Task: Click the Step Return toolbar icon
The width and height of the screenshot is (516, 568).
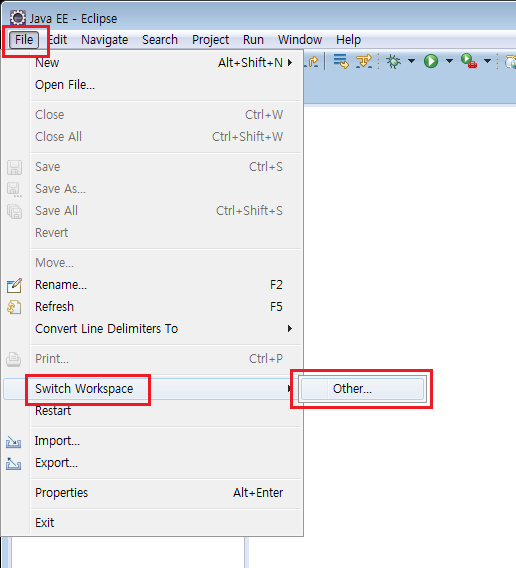Action: coord(313,62)
